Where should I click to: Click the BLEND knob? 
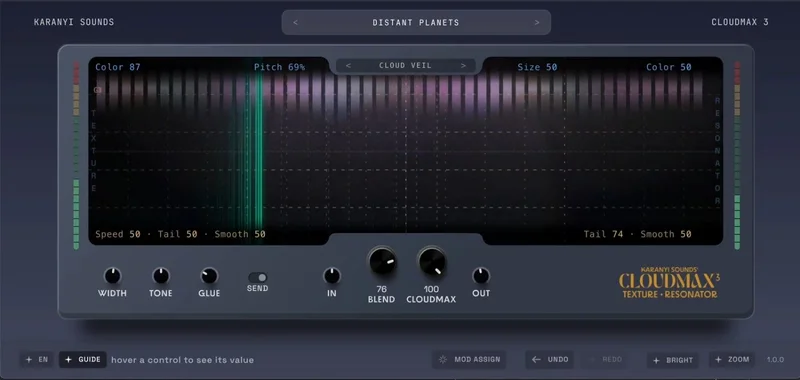click(382, 262)
